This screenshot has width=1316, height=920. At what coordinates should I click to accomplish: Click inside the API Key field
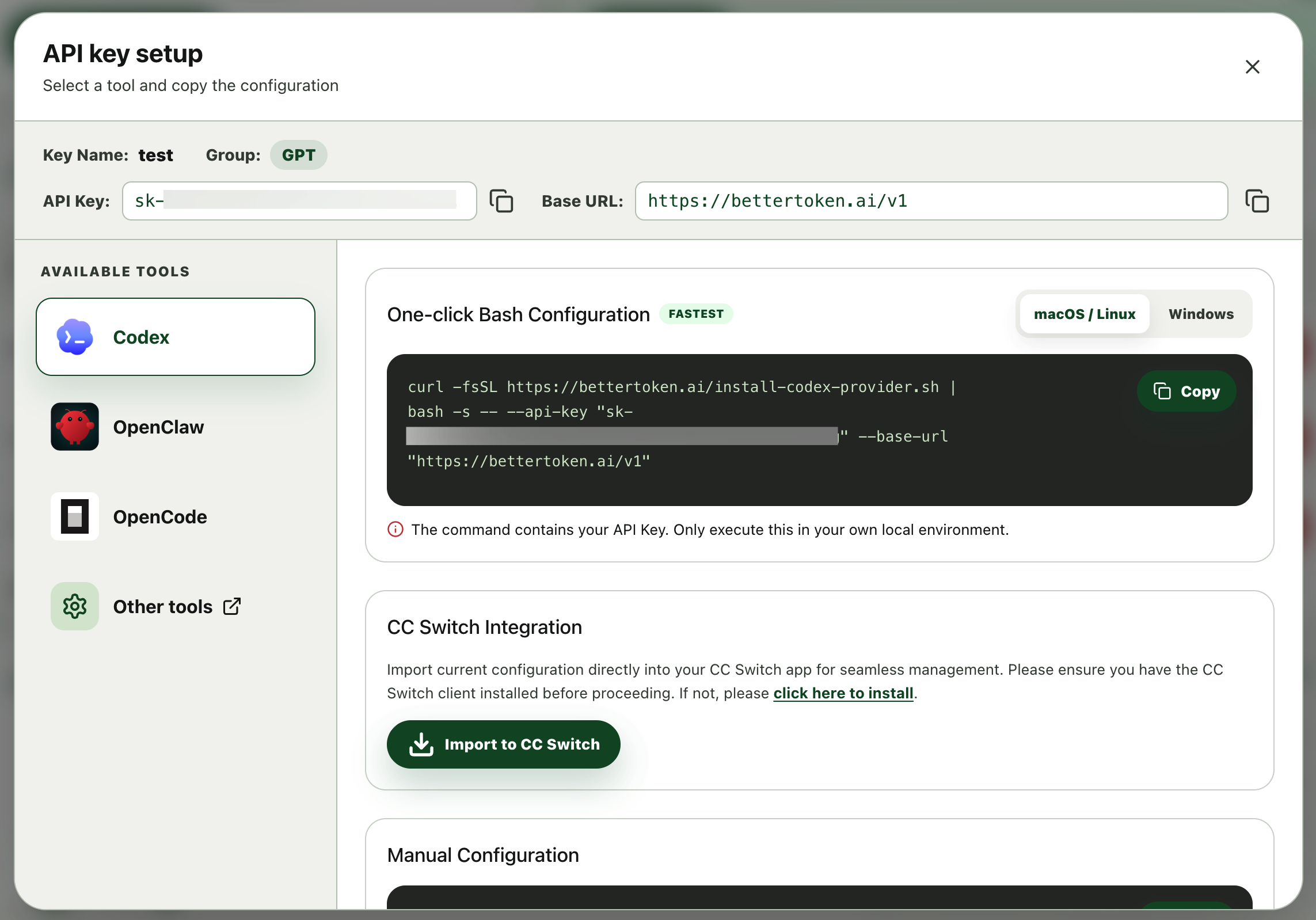(x=299, y=201)
